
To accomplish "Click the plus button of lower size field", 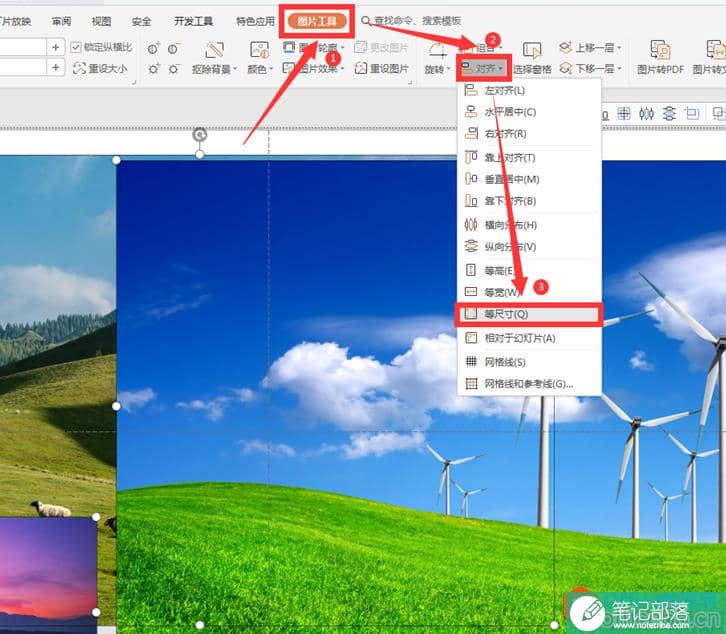I will coord(56,68).
